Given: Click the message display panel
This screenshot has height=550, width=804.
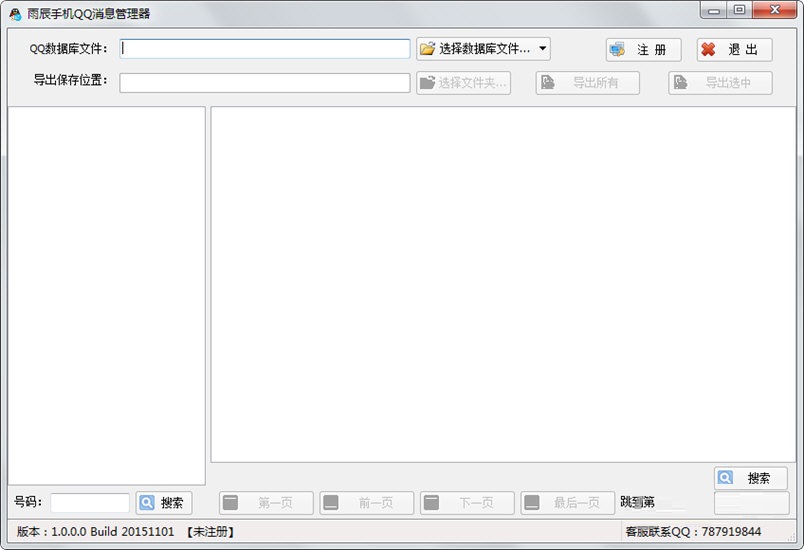Looking at the screenshot, I should (503, 284).
